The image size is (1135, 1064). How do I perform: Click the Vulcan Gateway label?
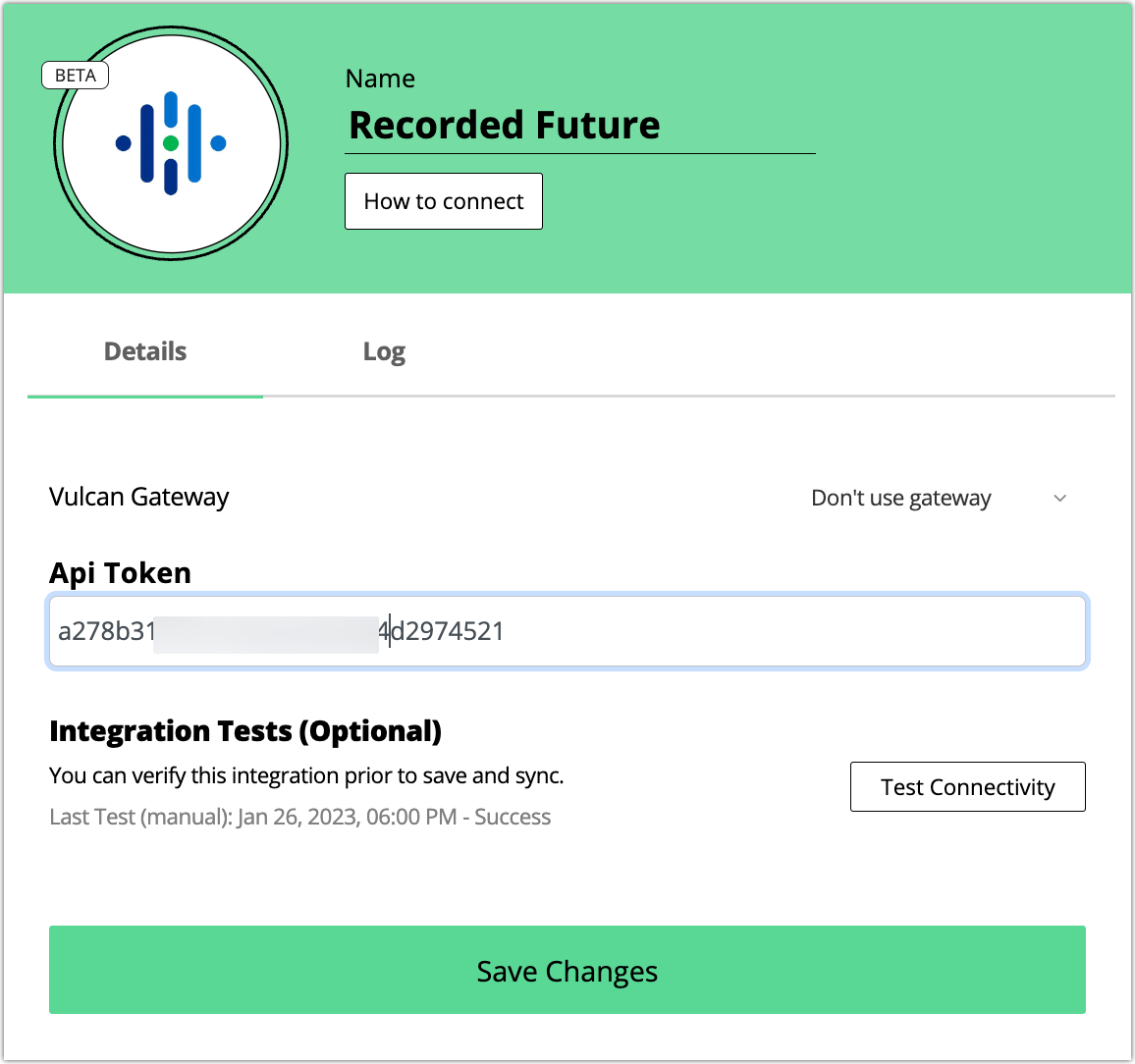coord(139,498)
